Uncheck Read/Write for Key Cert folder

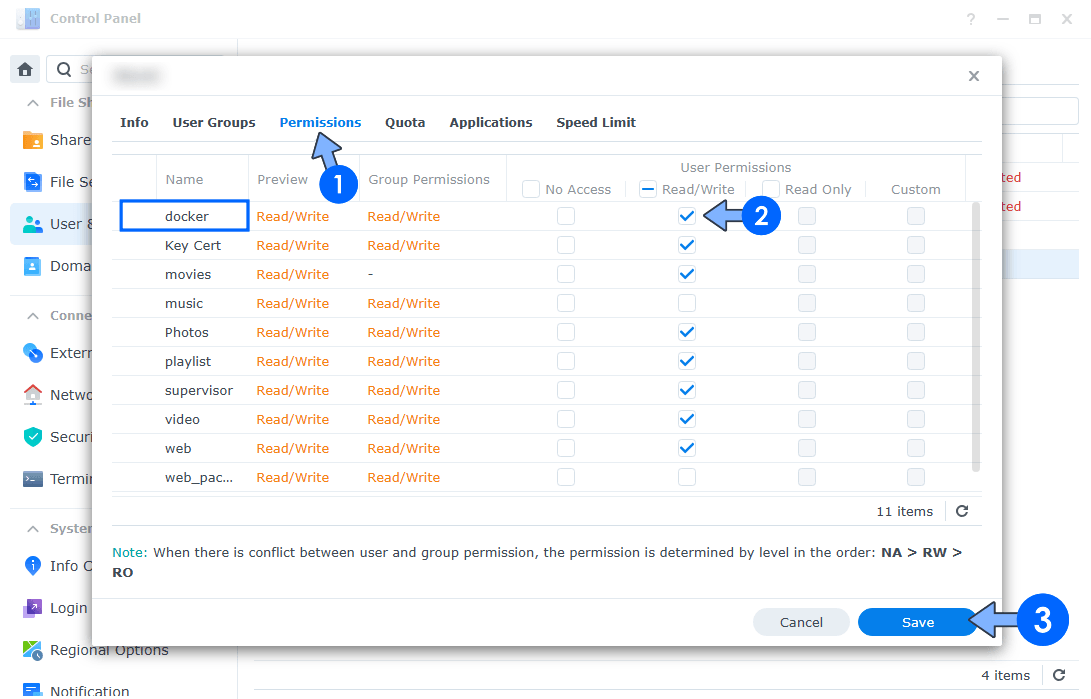point(687,245)
